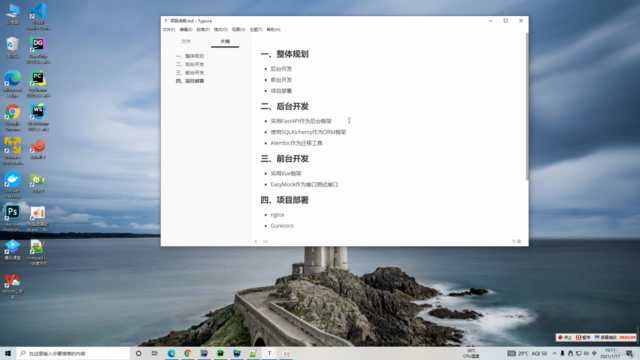Open the DataGrip desktop shortcut
The image size is (640, 360).
click(x=38, y=51)
